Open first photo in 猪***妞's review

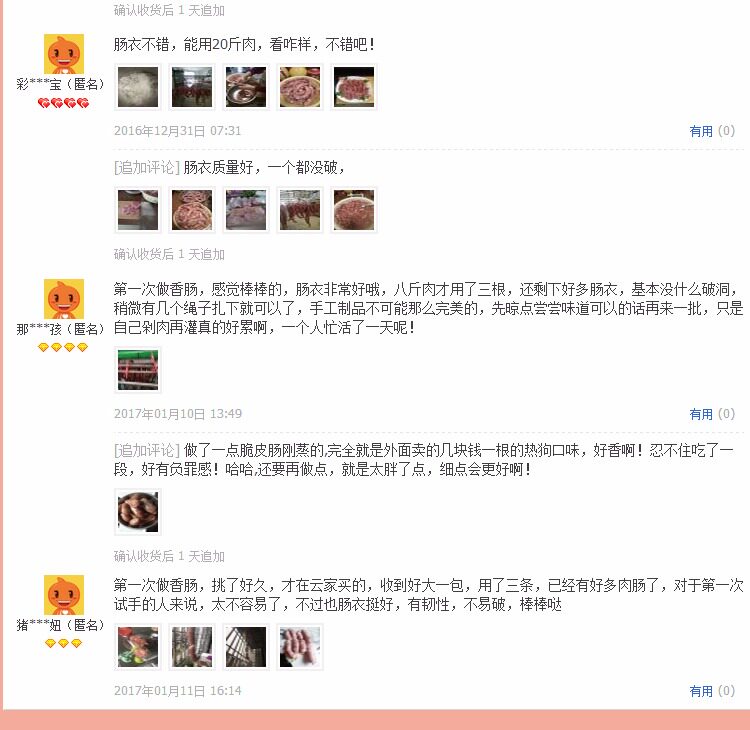click(x=138, y=647)
